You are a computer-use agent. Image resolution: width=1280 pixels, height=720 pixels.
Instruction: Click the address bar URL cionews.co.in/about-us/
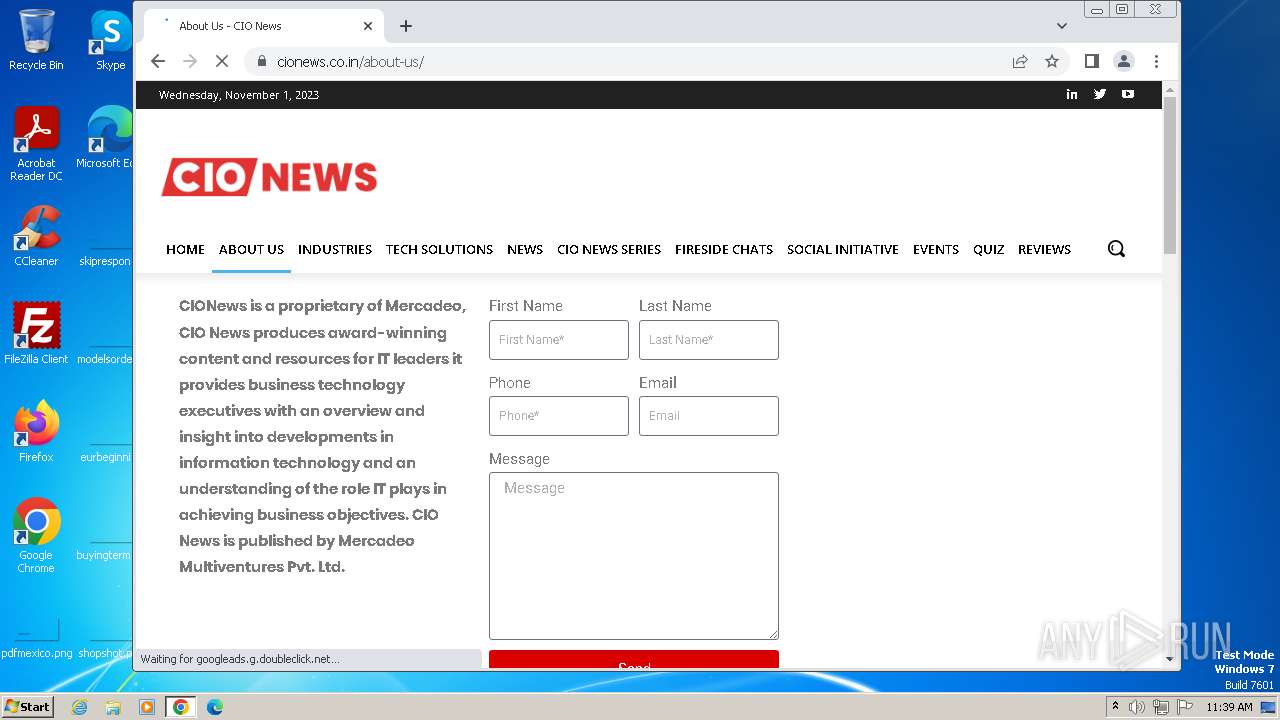pos(351,61)
